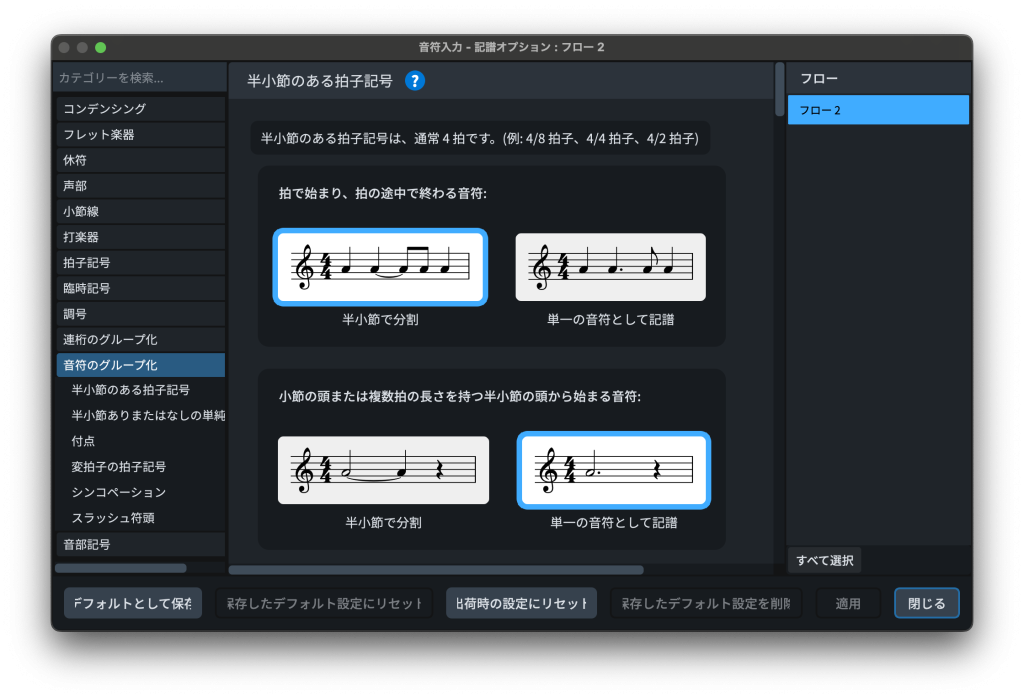The image size is (1024, 699).
Task: Expand the 音部記号 category
Action: [x=140, y=545]
